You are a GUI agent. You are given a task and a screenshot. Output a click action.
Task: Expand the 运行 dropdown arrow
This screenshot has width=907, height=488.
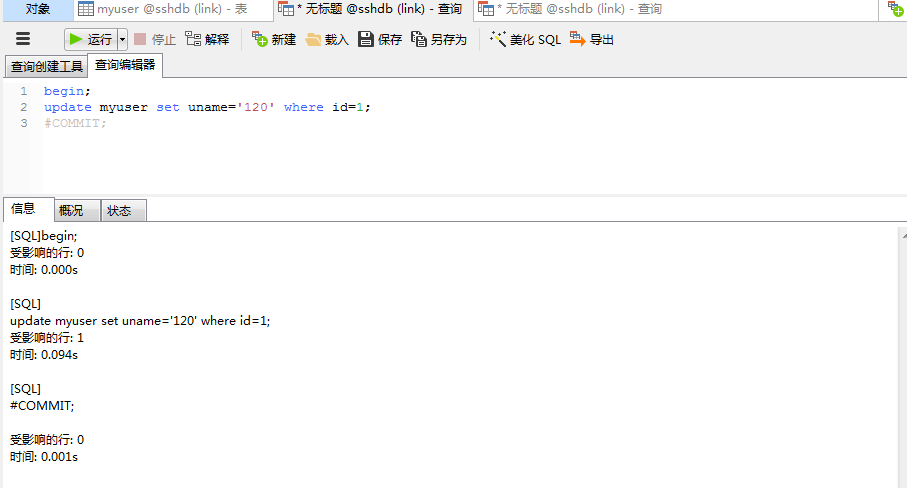(123, 40)
